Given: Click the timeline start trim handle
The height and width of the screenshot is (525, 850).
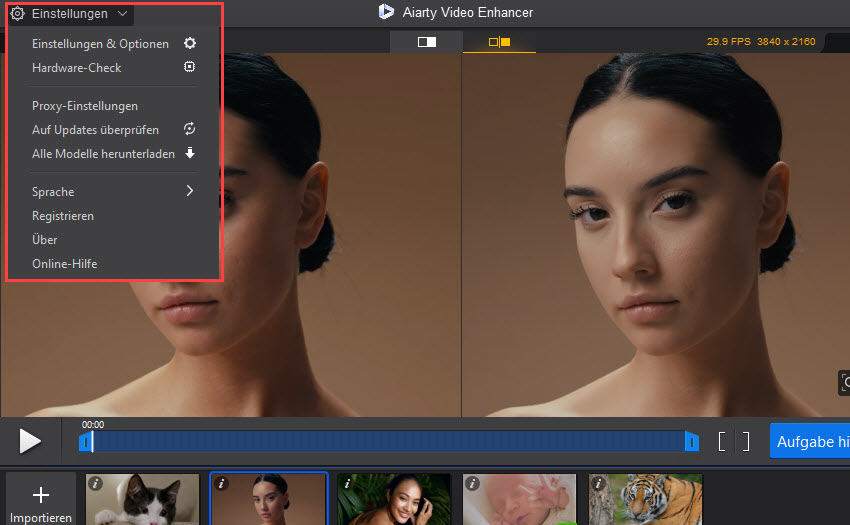Looking at the screenshot, I should (x=85, y=442).
